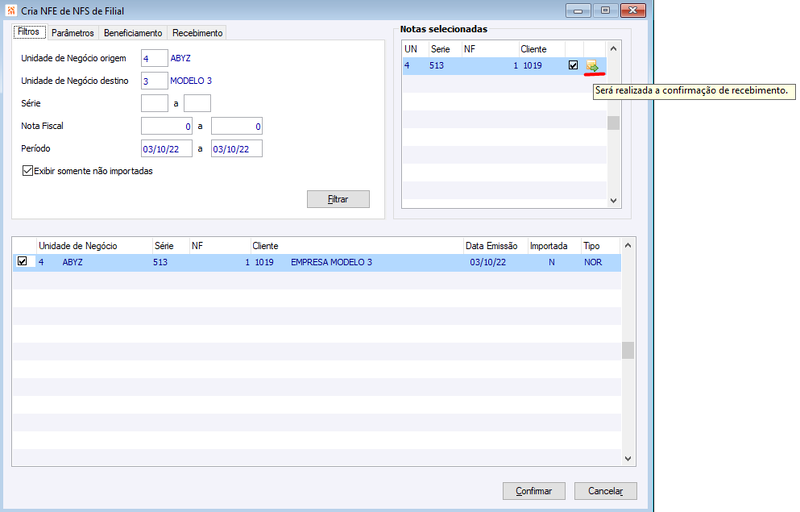Viewport: 800px width, 512px height.
Task: Click the starting Nota Fiscal field
Action: tap(167, 126)
